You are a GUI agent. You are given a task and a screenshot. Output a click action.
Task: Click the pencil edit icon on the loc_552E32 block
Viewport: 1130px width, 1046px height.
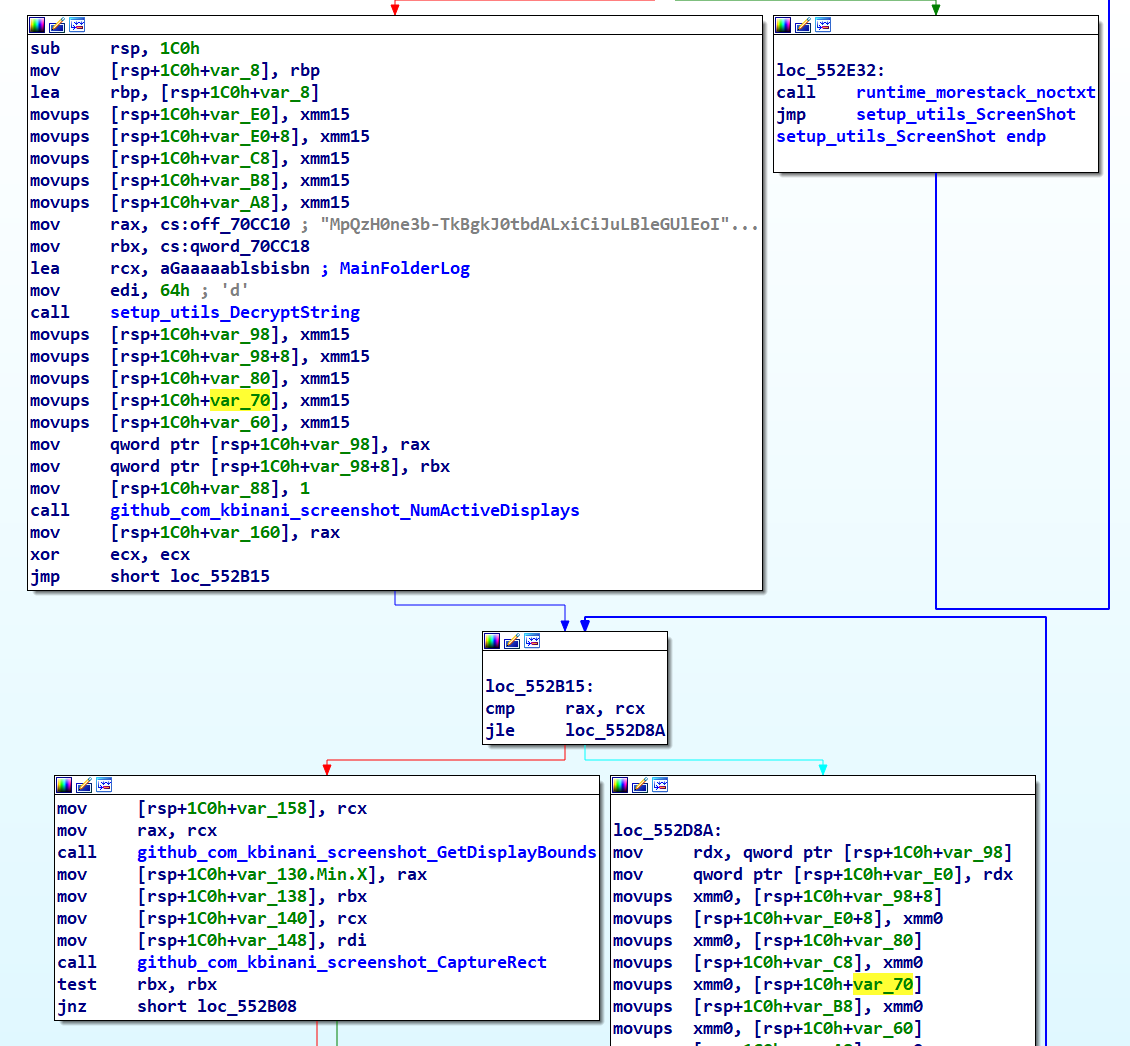803,25
